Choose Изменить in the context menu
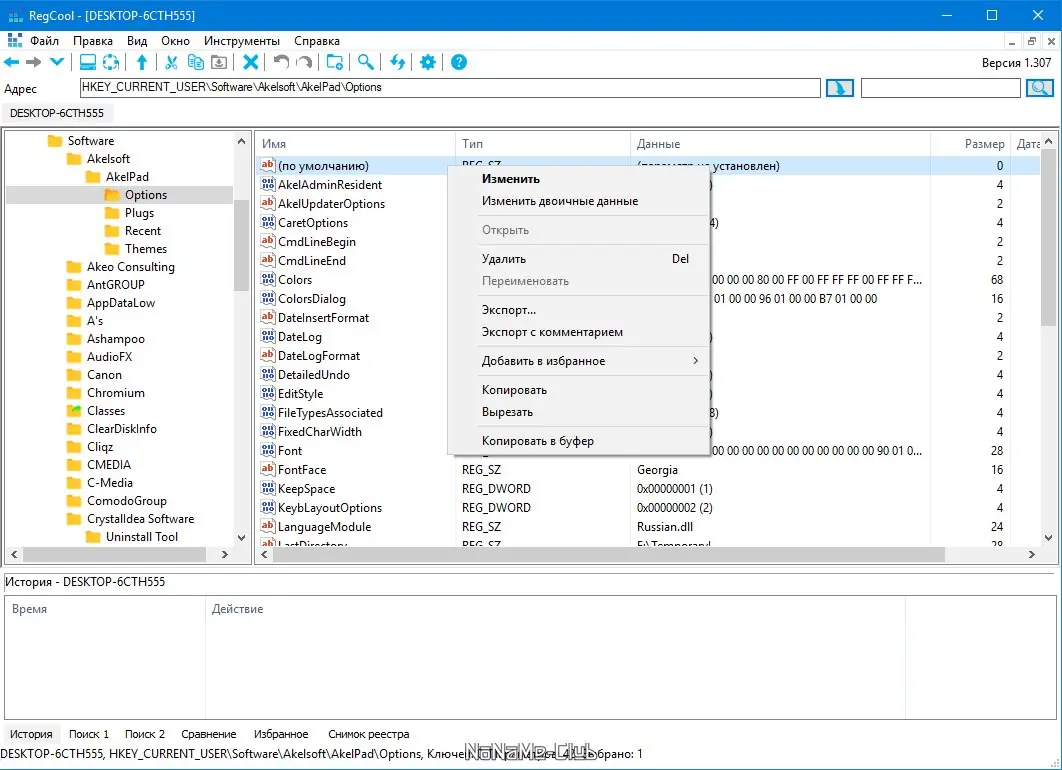1062x770 pixels. (x=511, y=179)
